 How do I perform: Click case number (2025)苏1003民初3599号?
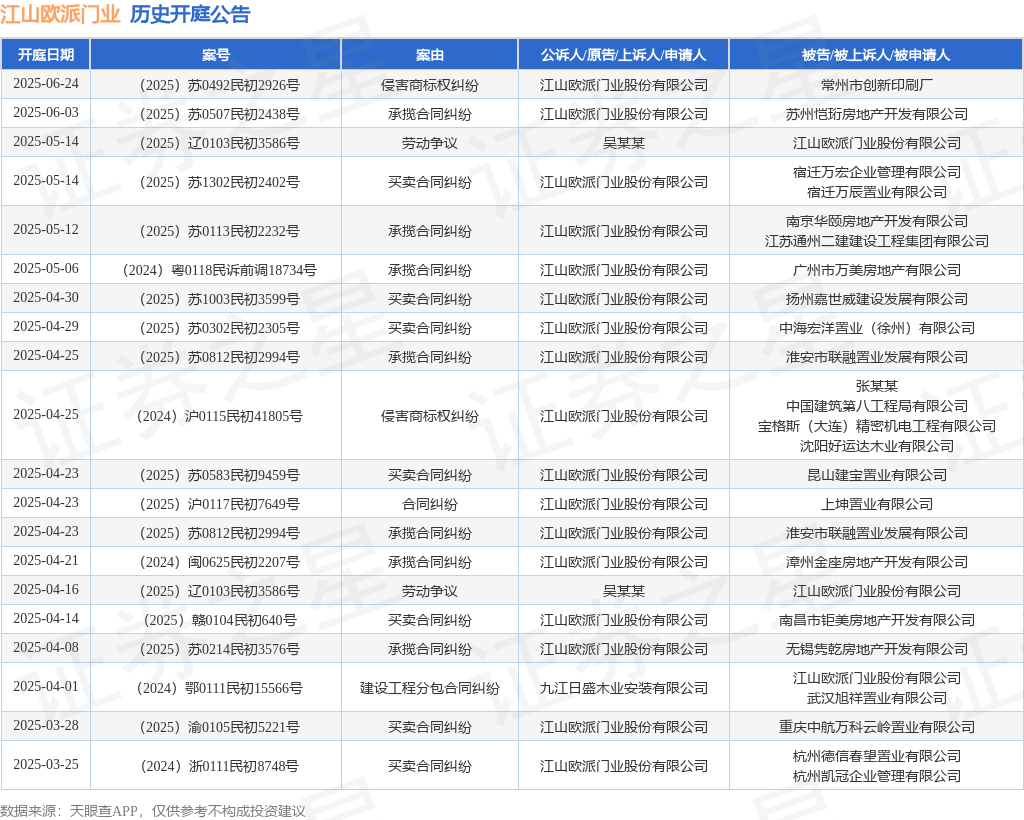coord(216,299)
